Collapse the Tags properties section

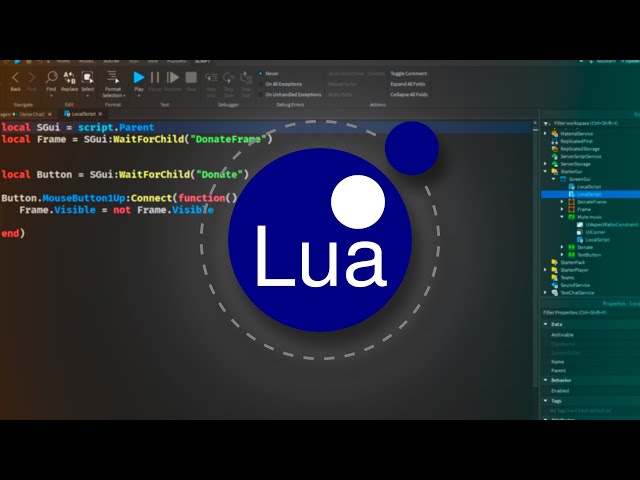(x=546, y=401)
